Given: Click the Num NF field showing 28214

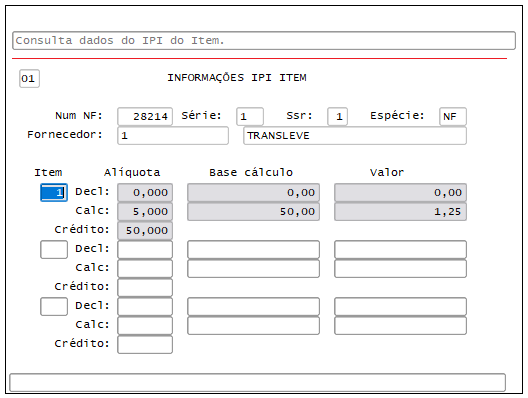Looking at the screenshot, I should tap(145, 117).
